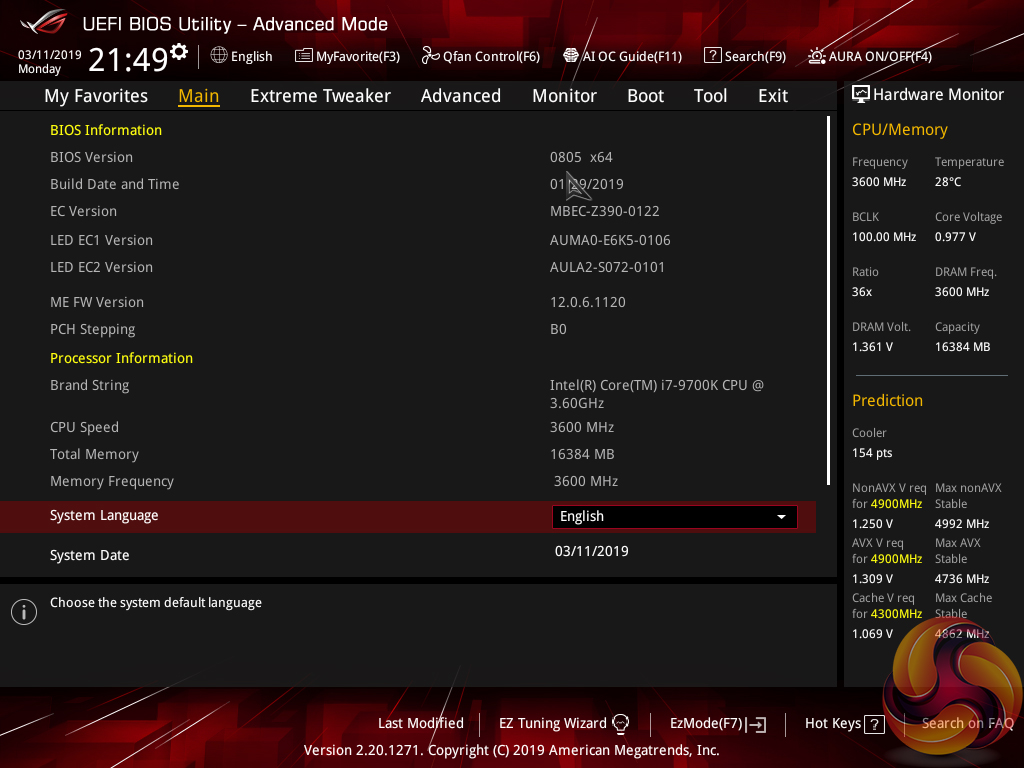Viewport: 1024px width, 768px height.
Task: Click the clock time 21:49
Action: (128, 59)
